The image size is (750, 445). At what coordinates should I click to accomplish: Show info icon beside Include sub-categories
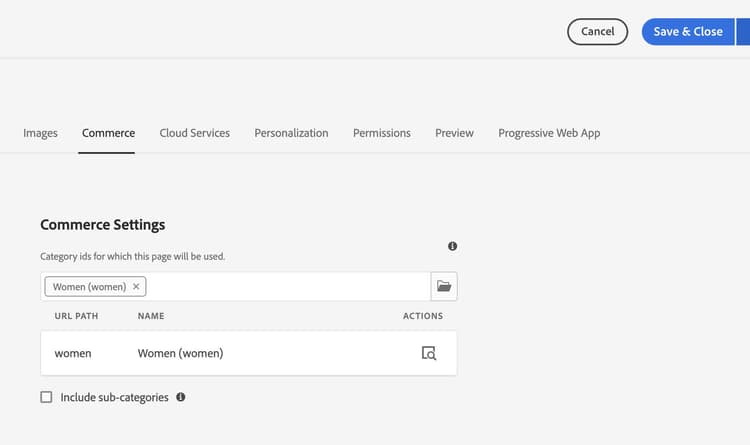coord(181,397)
